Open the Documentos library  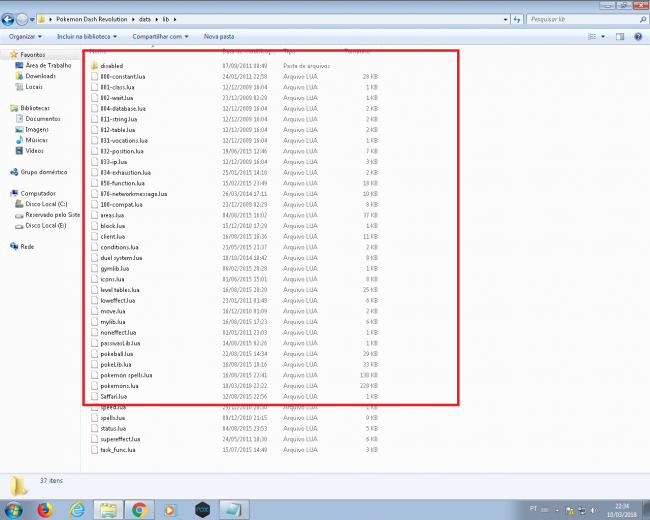43,119
